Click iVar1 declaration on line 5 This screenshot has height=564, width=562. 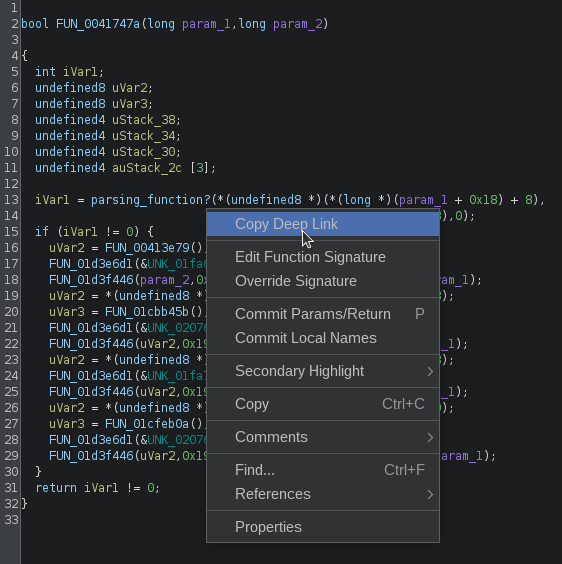coord(80,72)
